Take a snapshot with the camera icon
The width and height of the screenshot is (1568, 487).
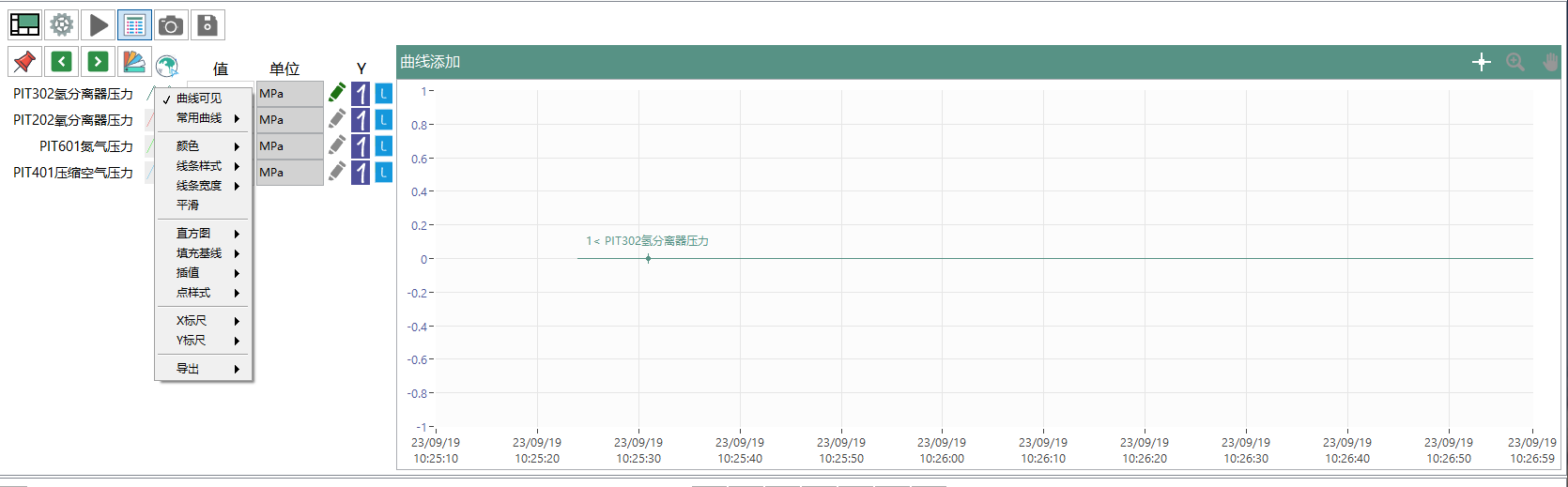[171, 24]
